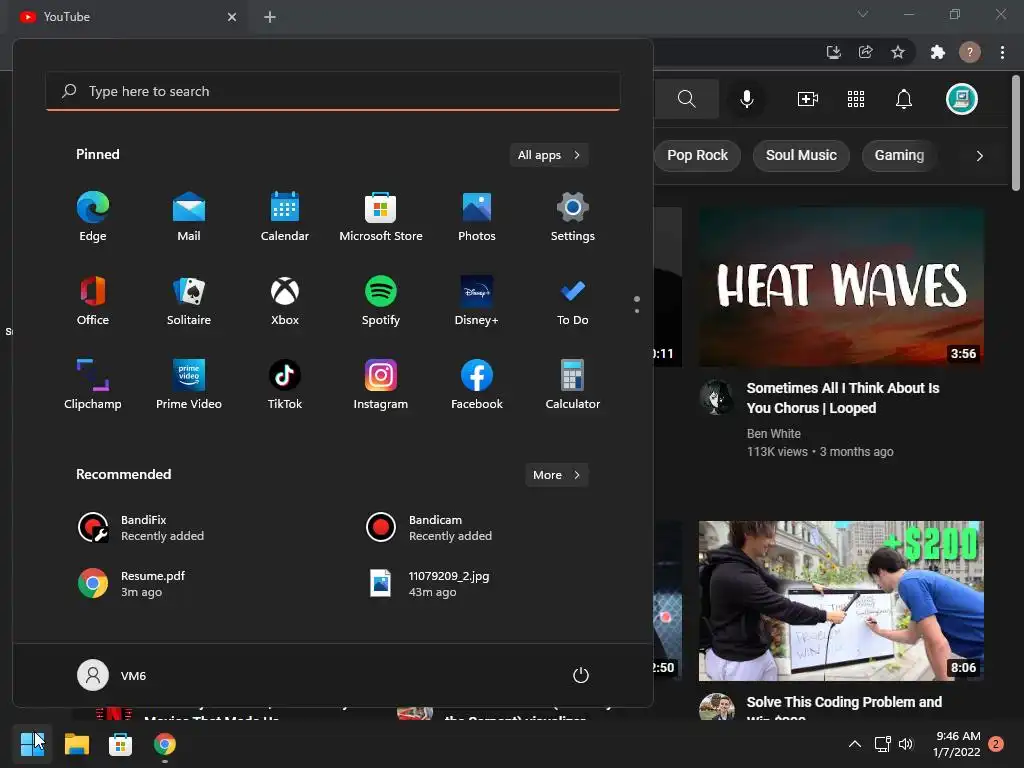Switch to Chrome on the taskbar
Screen dimensions: 1024x768
click(165, 744)
